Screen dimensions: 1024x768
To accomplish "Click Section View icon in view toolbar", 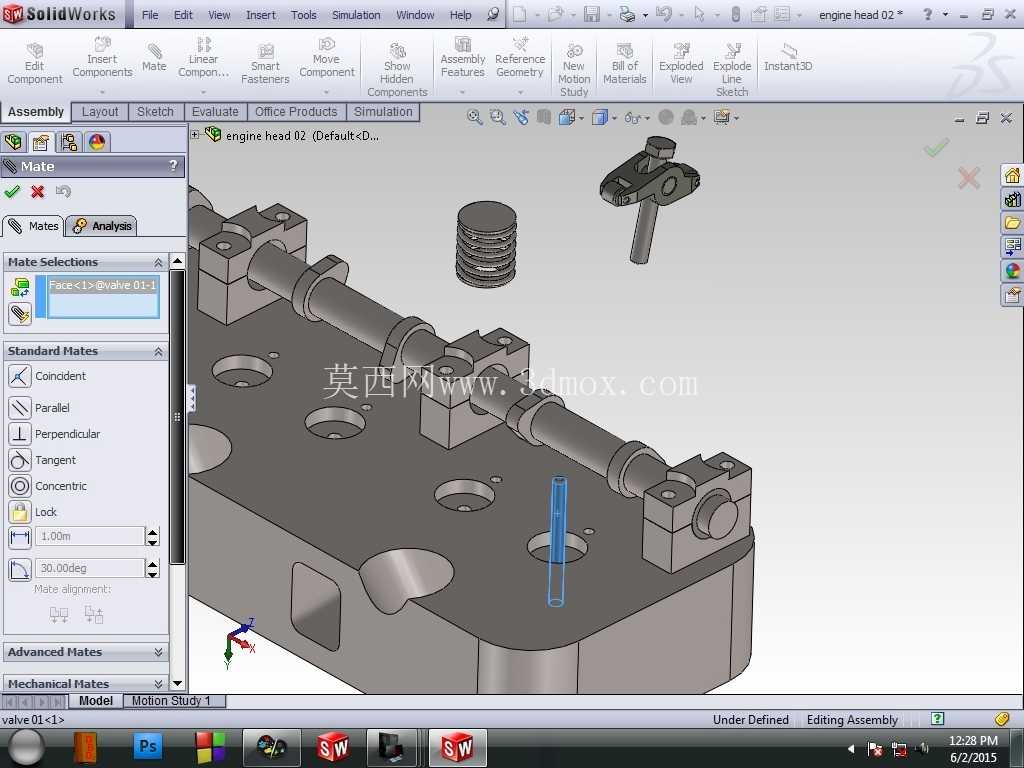I will [543, 118].
